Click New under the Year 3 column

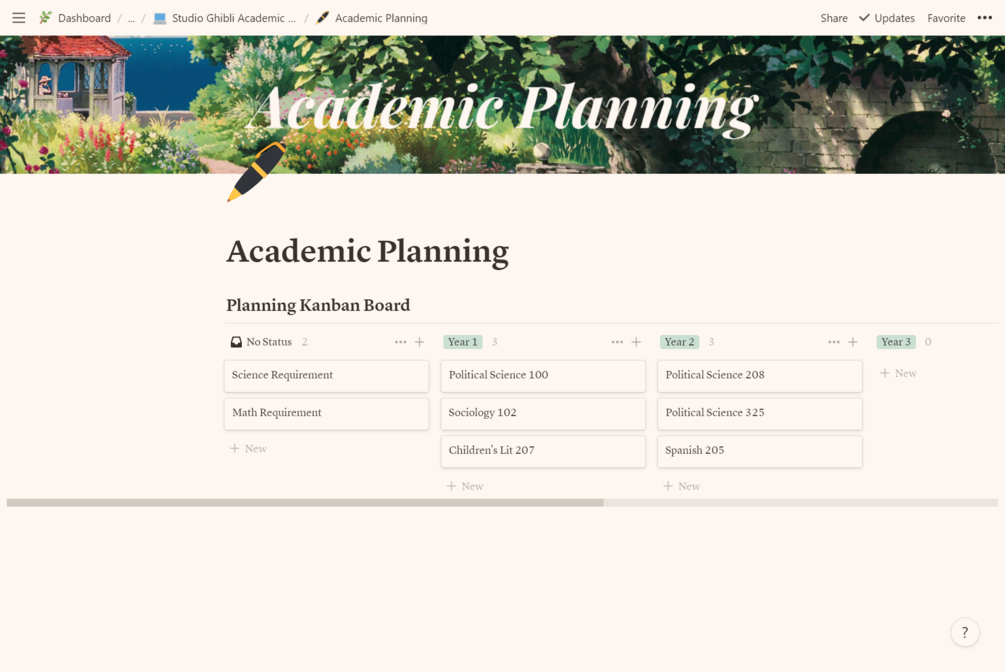coord(899,373)
